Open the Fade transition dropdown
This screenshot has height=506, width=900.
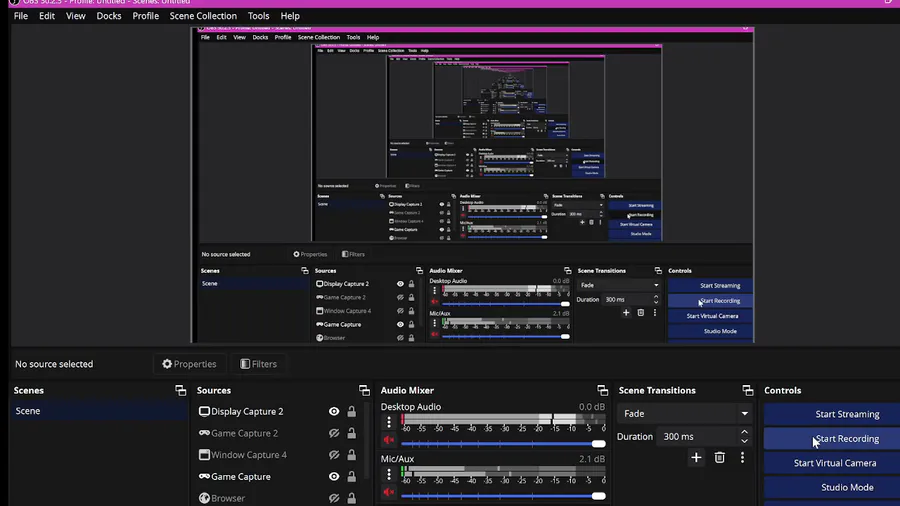(685, 414)
